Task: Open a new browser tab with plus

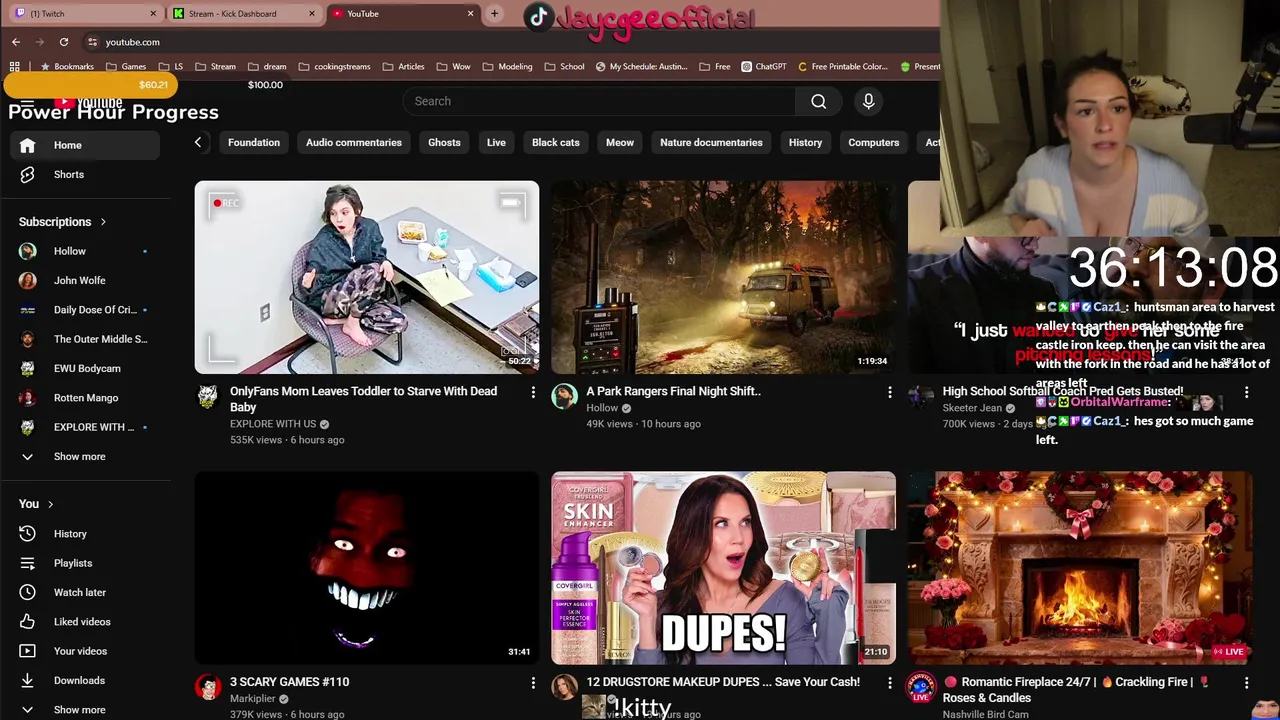Action: (494, 14)
